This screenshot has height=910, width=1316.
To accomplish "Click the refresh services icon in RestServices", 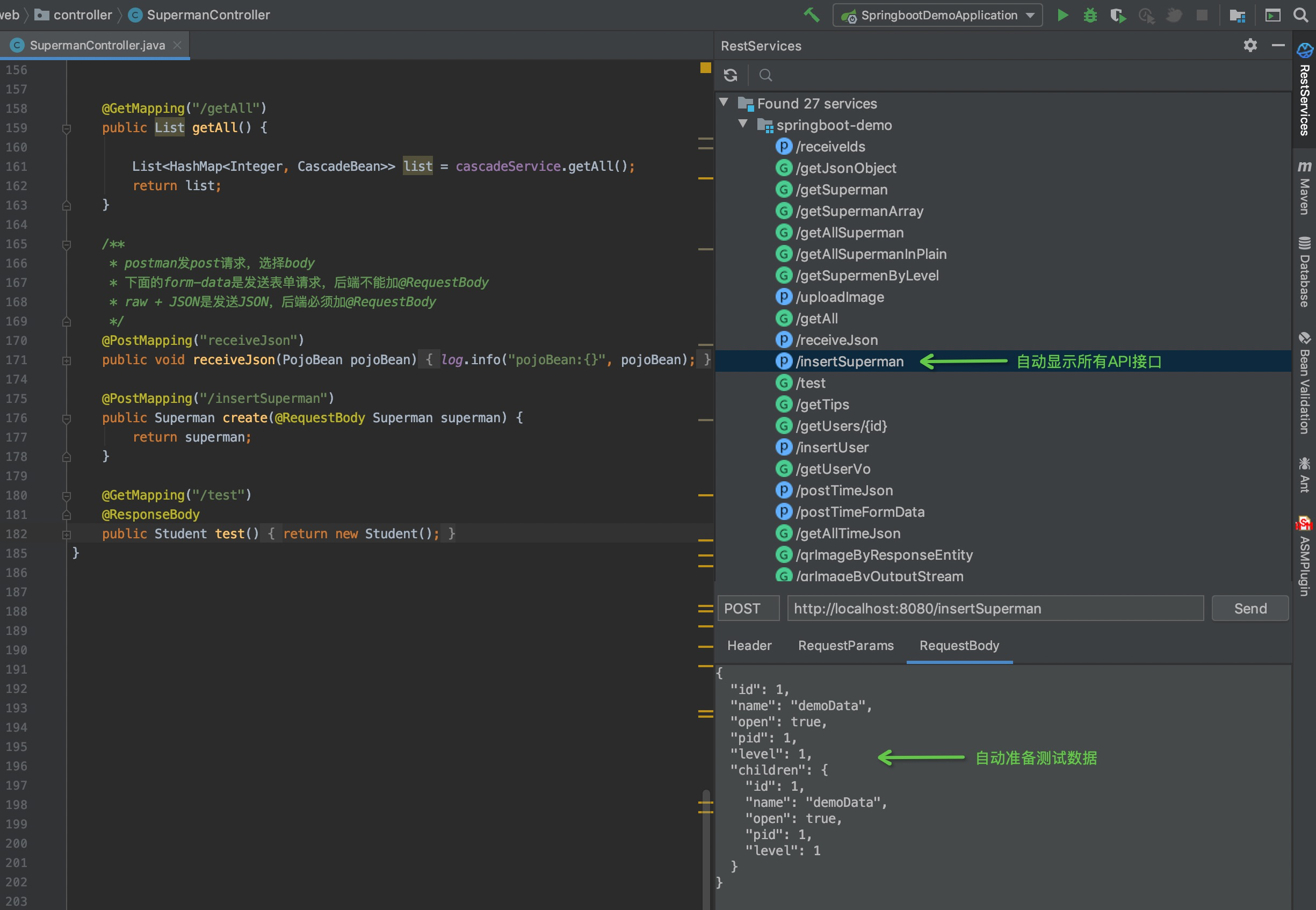I will tap(731, 75).
